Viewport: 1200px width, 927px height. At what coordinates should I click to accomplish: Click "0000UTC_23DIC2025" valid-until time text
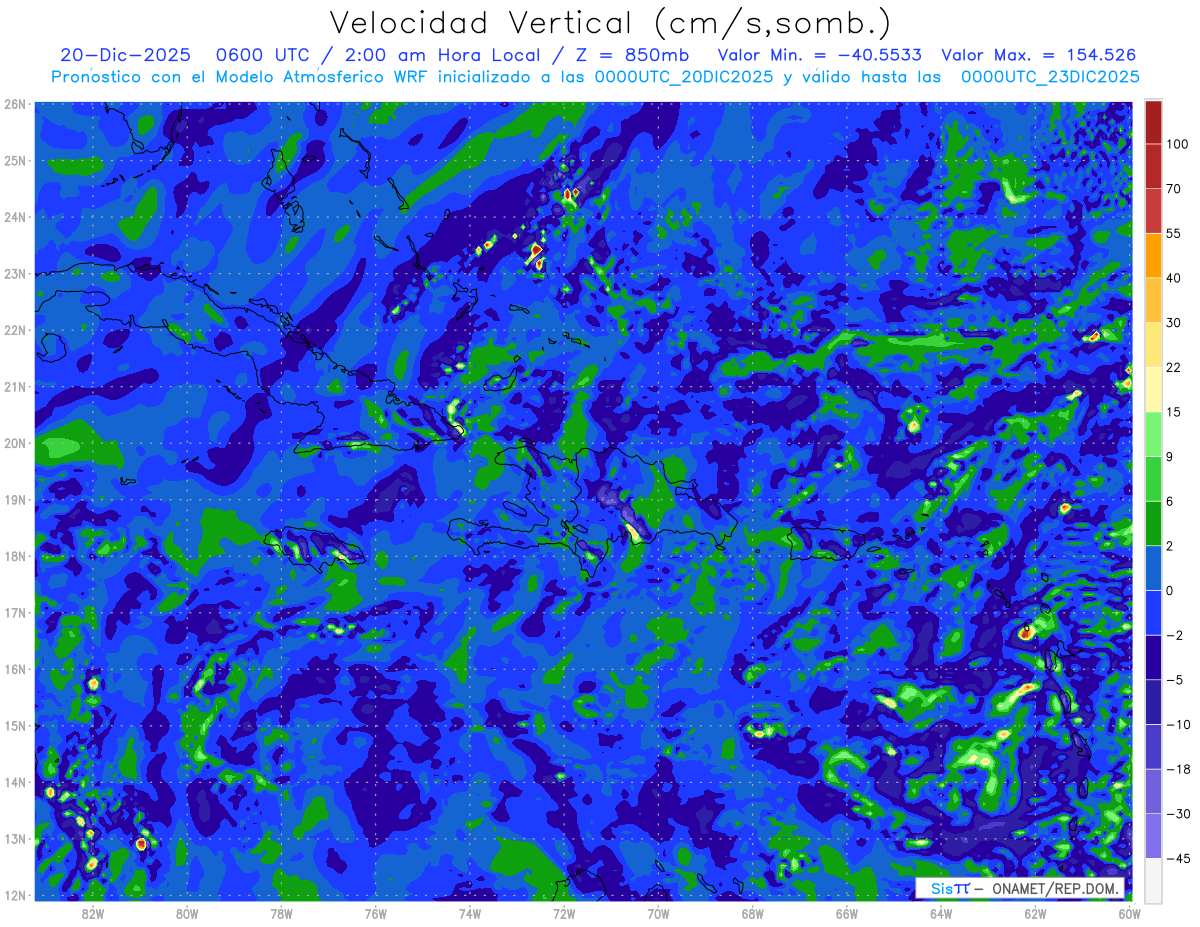[x=1050, y=77]
